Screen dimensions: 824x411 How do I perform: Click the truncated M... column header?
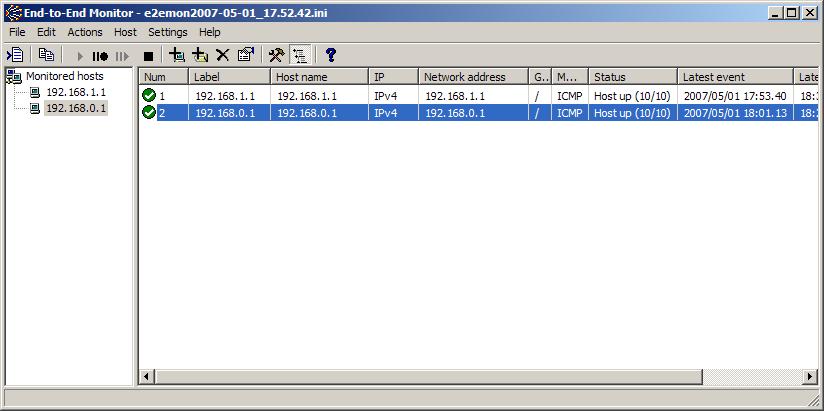click(570, 77)
